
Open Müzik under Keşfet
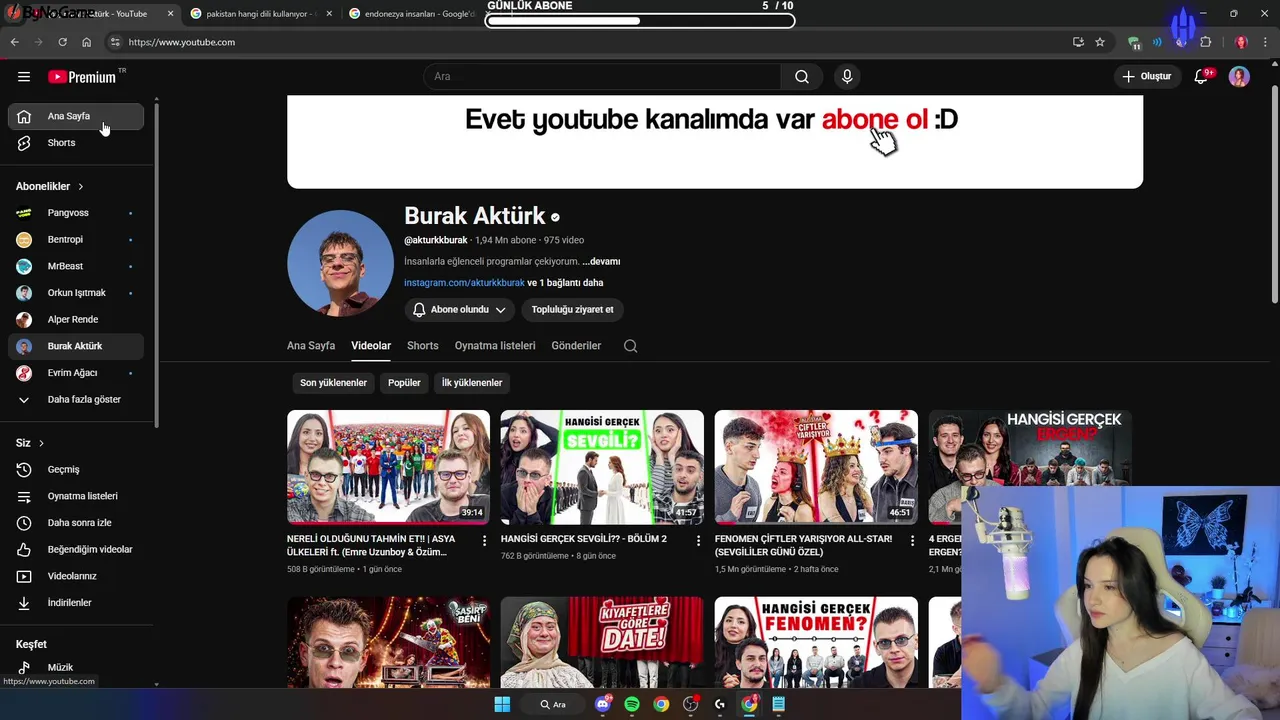pyautogui.click(x=76, y=667)
